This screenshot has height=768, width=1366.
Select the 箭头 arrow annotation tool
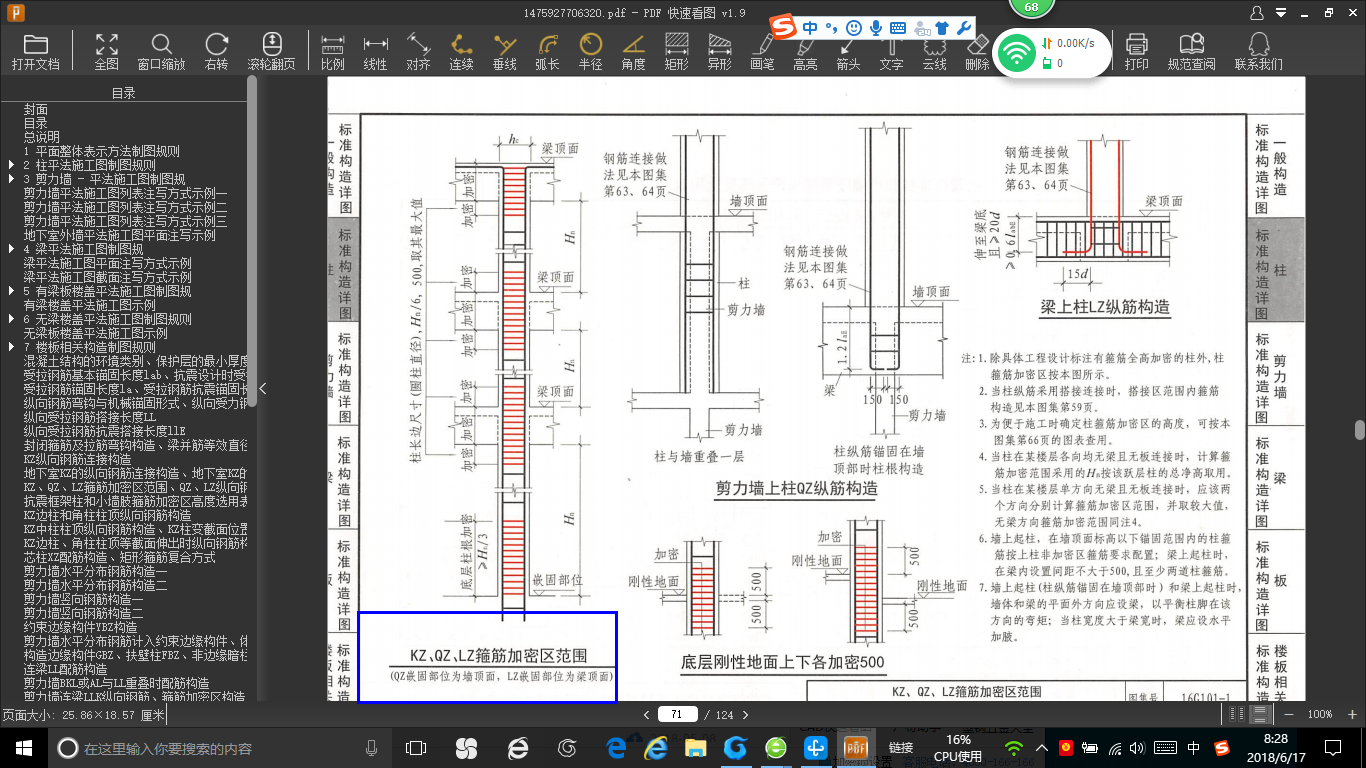849,52
